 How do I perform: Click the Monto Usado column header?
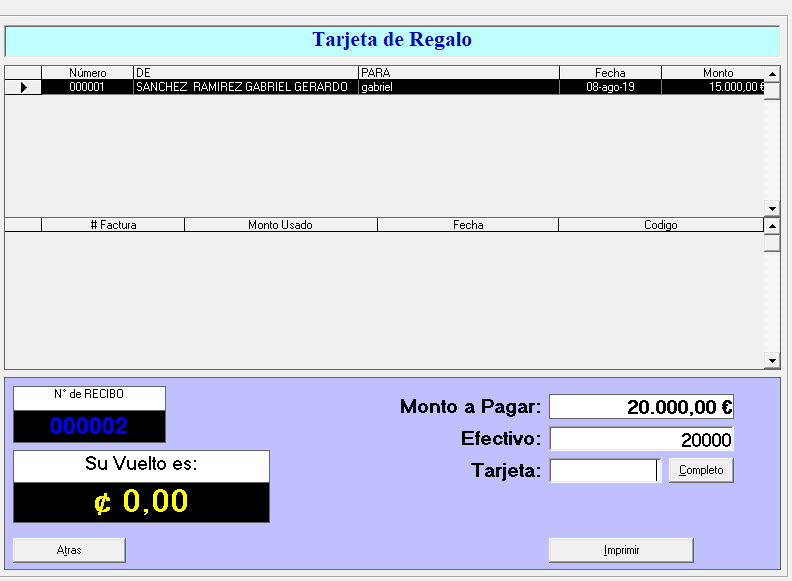(x=280, y=225)
